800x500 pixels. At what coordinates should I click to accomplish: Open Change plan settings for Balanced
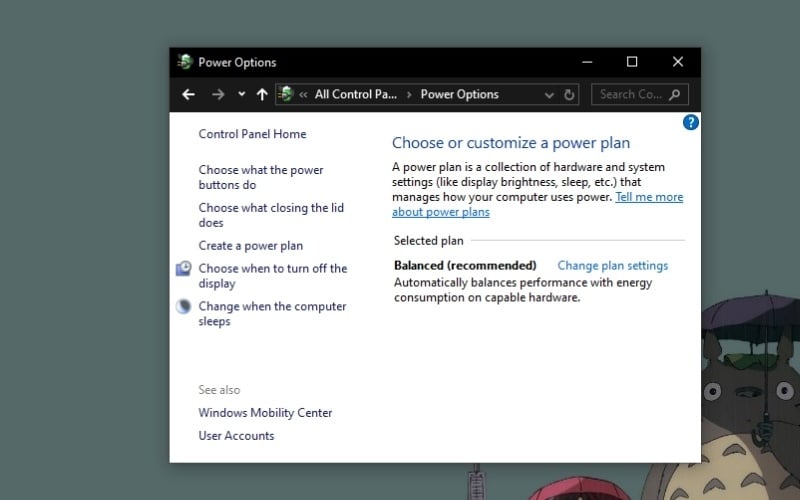pos(612,266)
